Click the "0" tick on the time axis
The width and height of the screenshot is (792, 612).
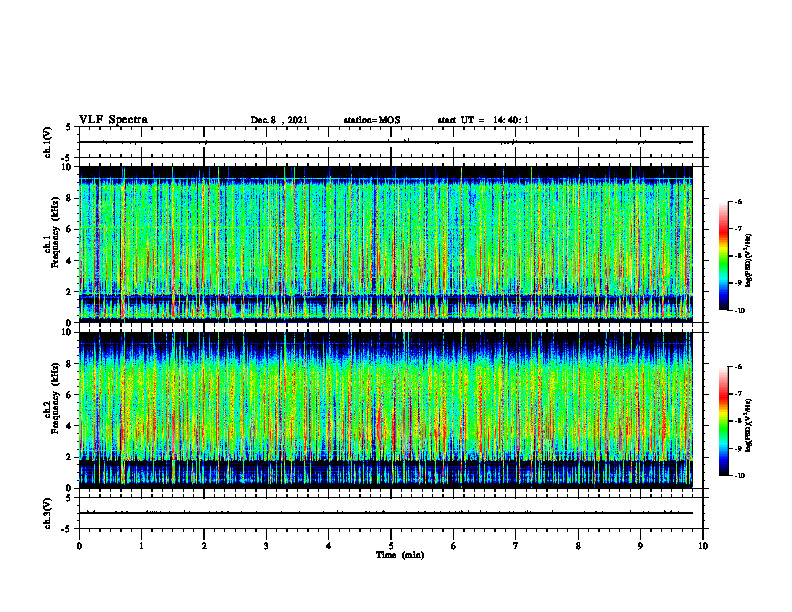[79, 546]
